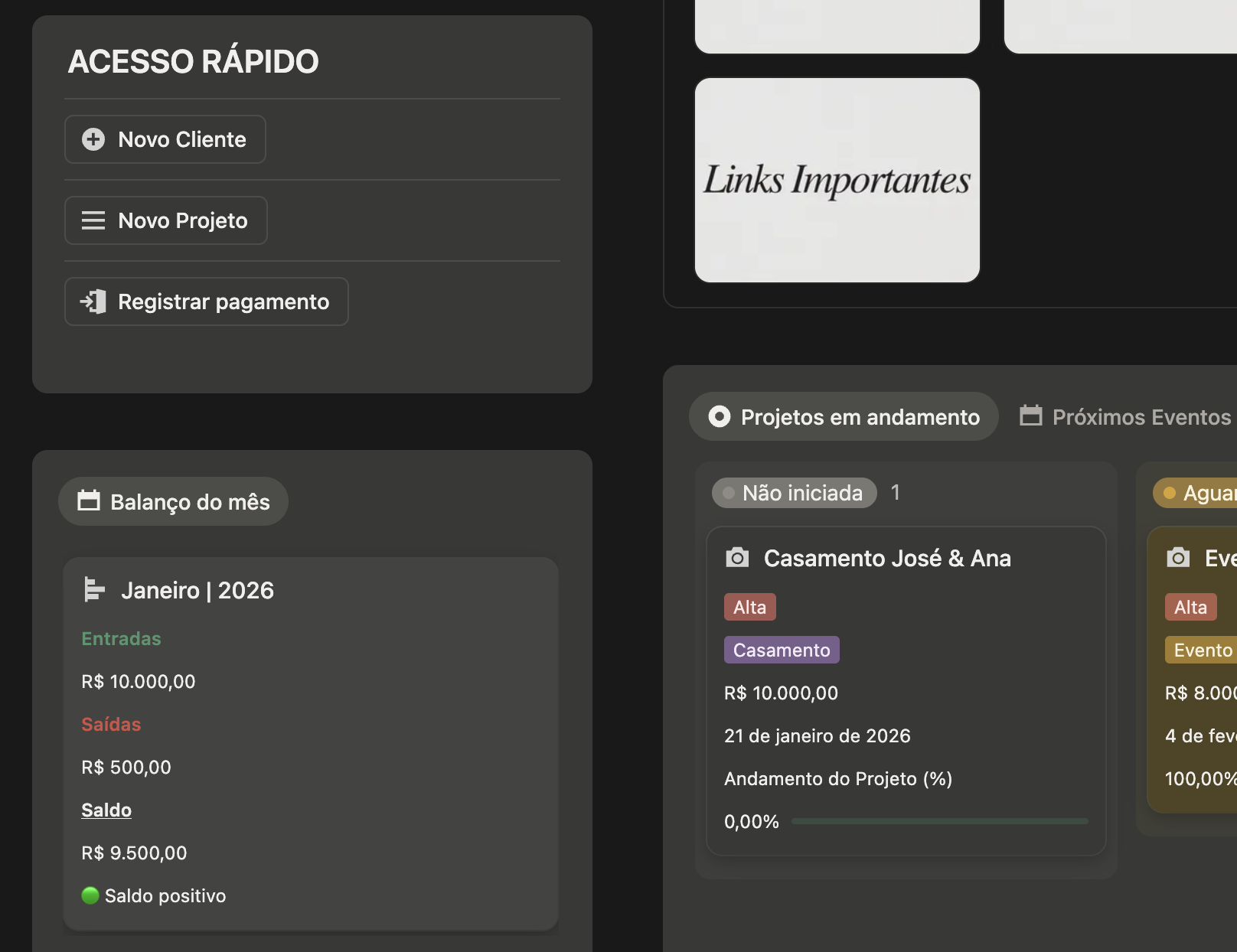The image size is (1237, 952).
Task: Click the camera icon on Casamento José & Ana
Action: tap(737, 558)
